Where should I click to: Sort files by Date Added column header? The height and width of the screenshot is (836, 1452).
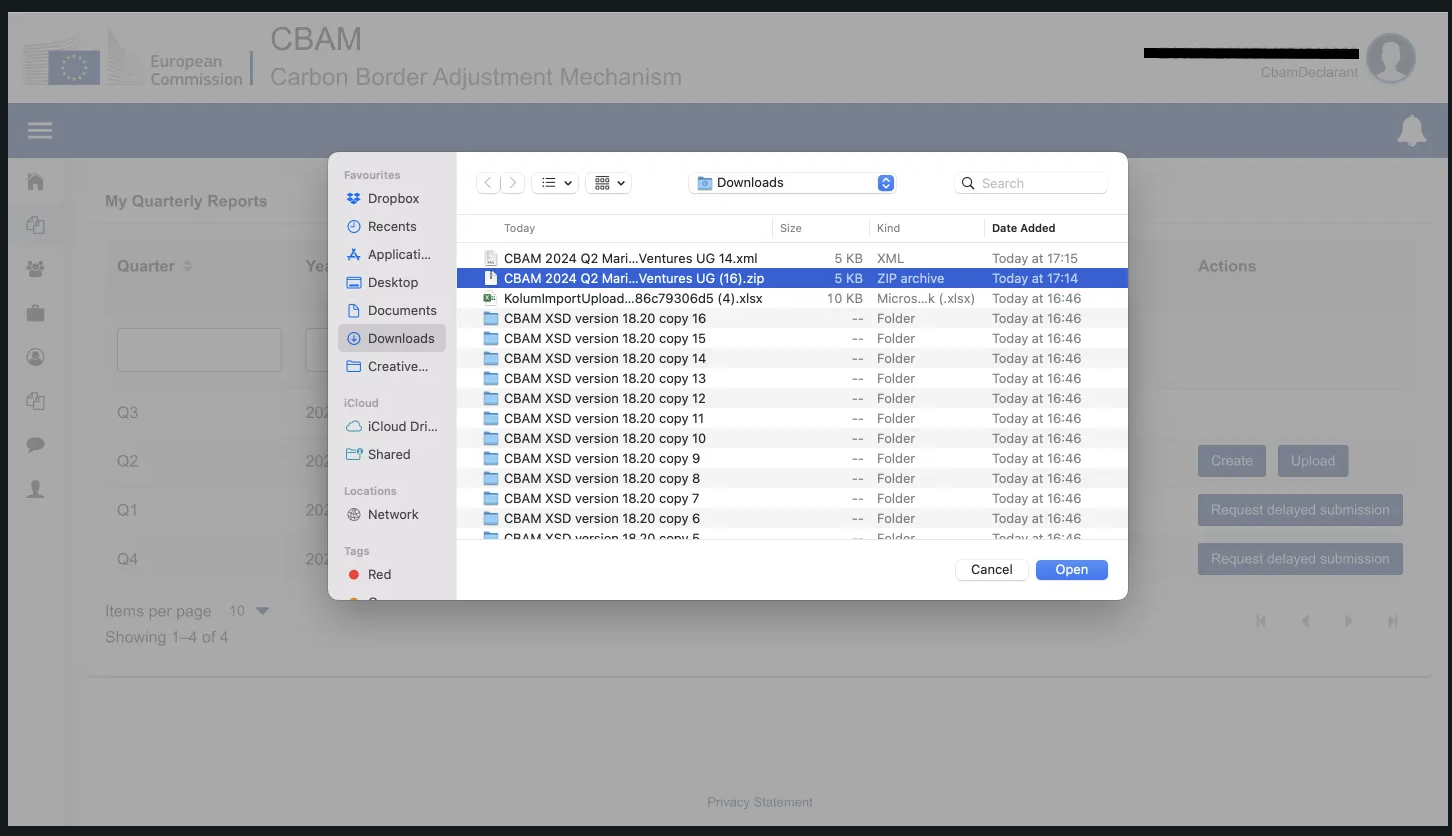point(1023,228)
